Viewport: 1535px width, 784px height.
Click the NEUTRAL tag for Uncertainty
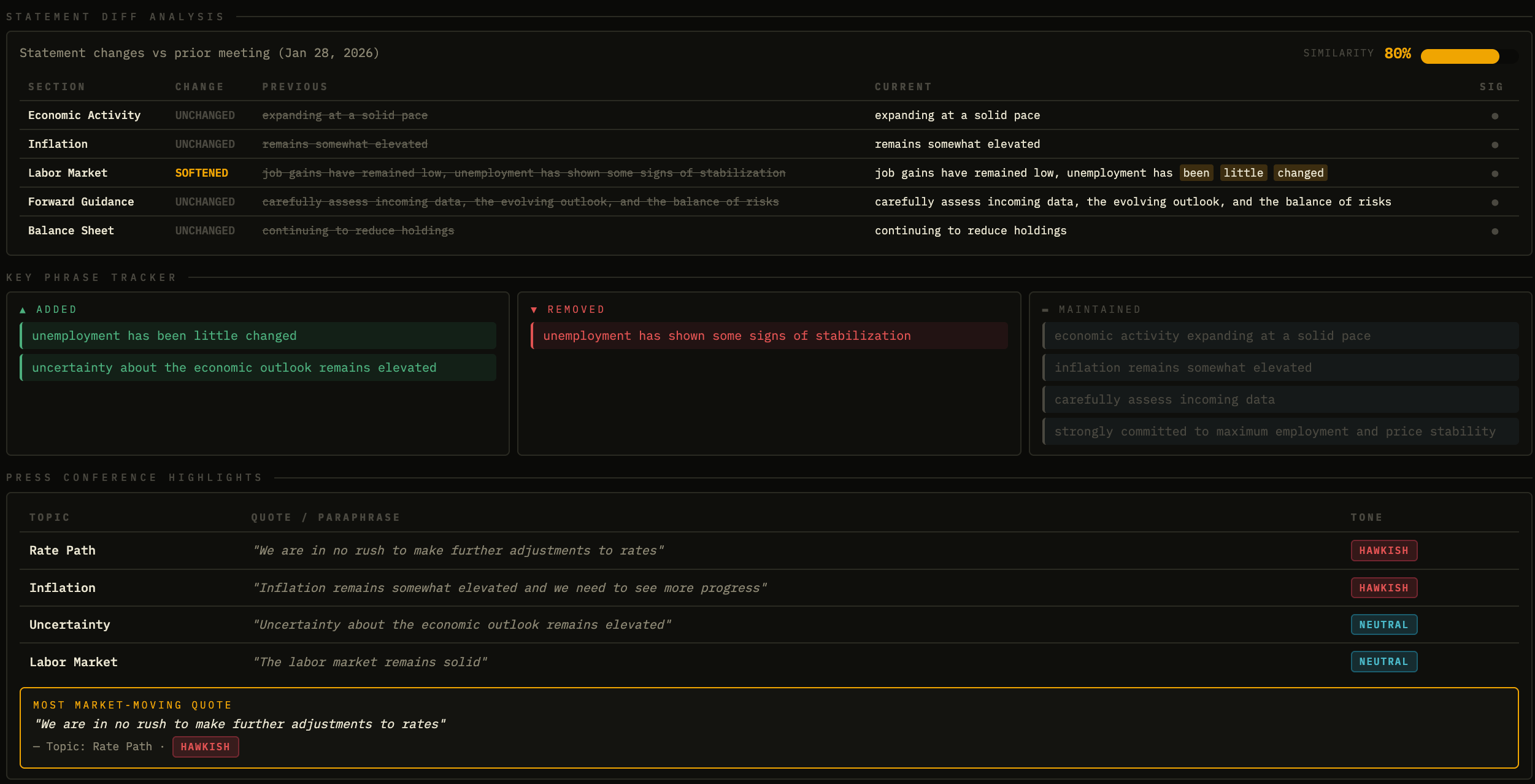tap(1383, 625)
